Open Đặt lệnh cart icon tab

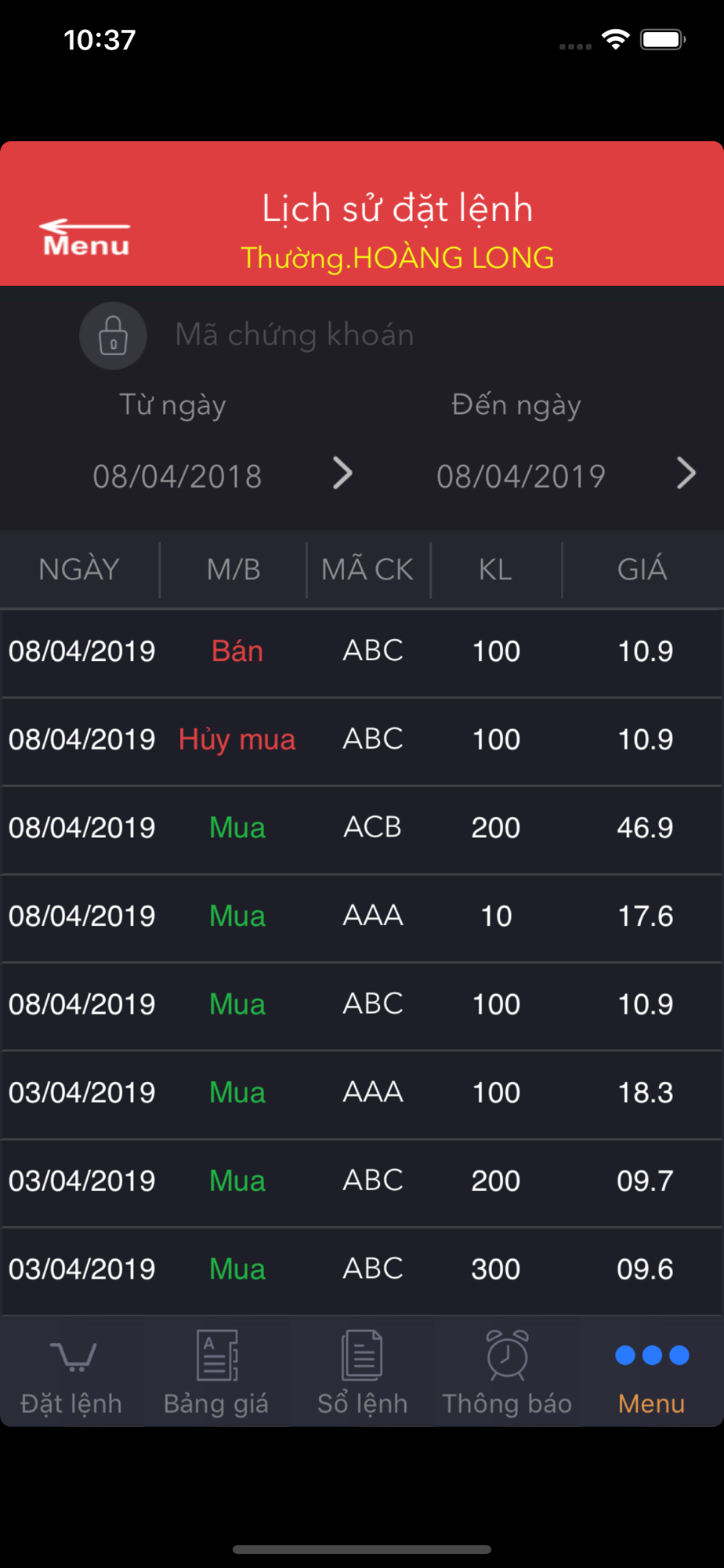[x=72, y=1355]
